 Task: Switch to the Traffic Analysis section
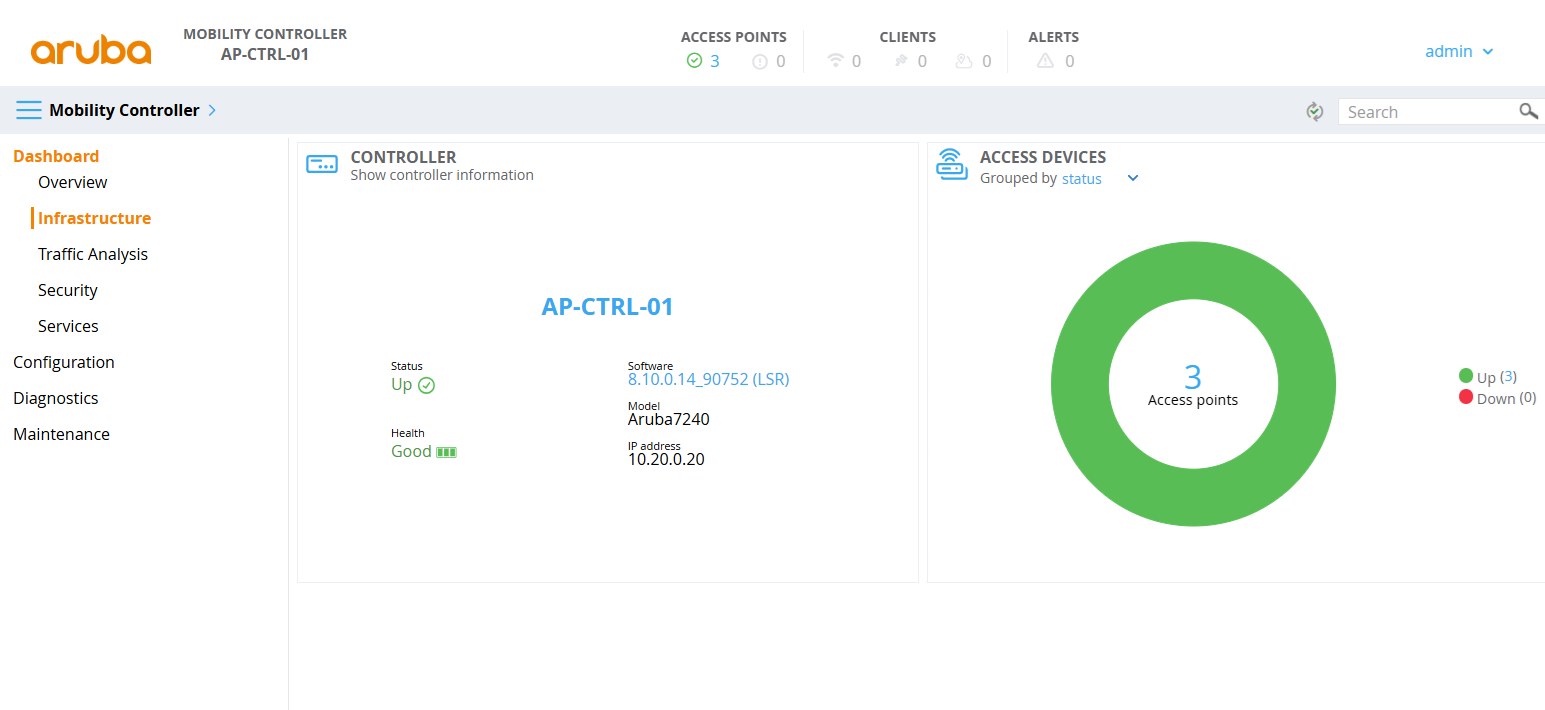[92, 253]
